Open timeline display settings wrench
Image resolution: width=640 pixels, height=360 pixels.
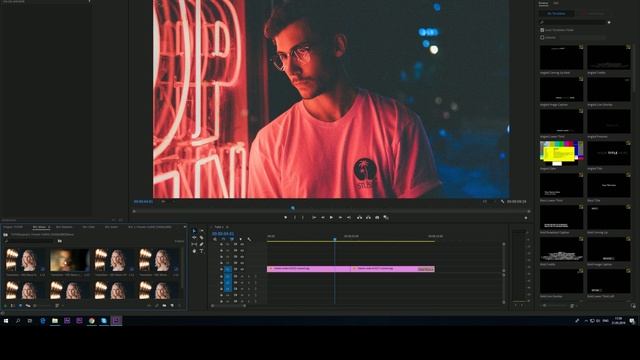tap(249, 239)
